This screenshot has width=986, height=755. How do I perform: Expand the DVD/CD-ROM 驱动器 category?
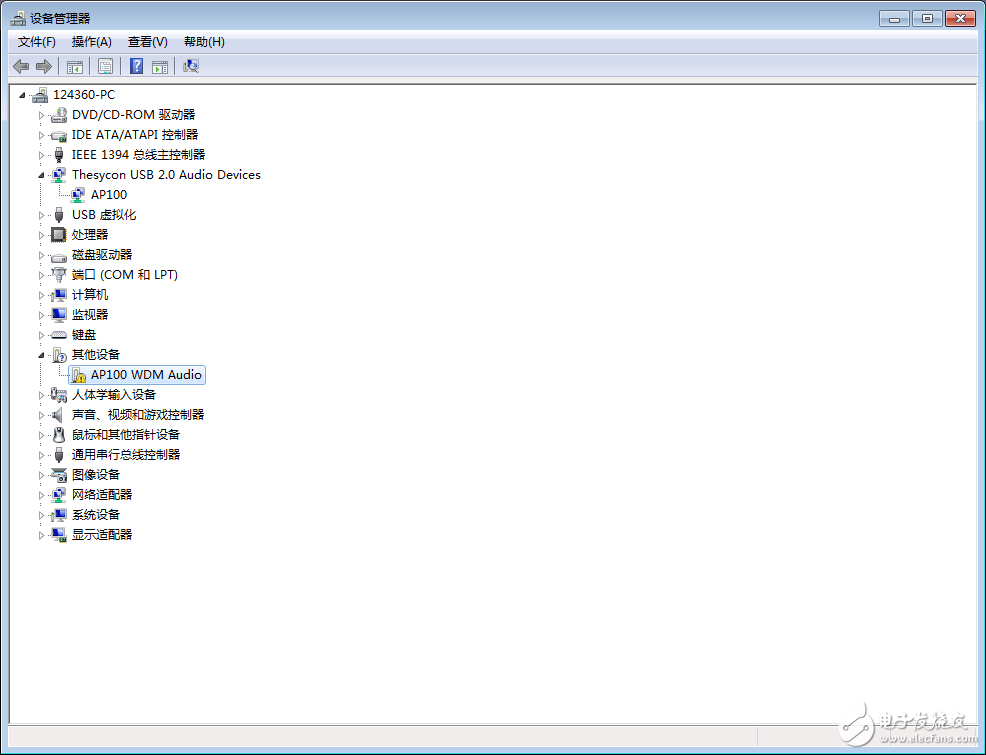pos(43,114)
